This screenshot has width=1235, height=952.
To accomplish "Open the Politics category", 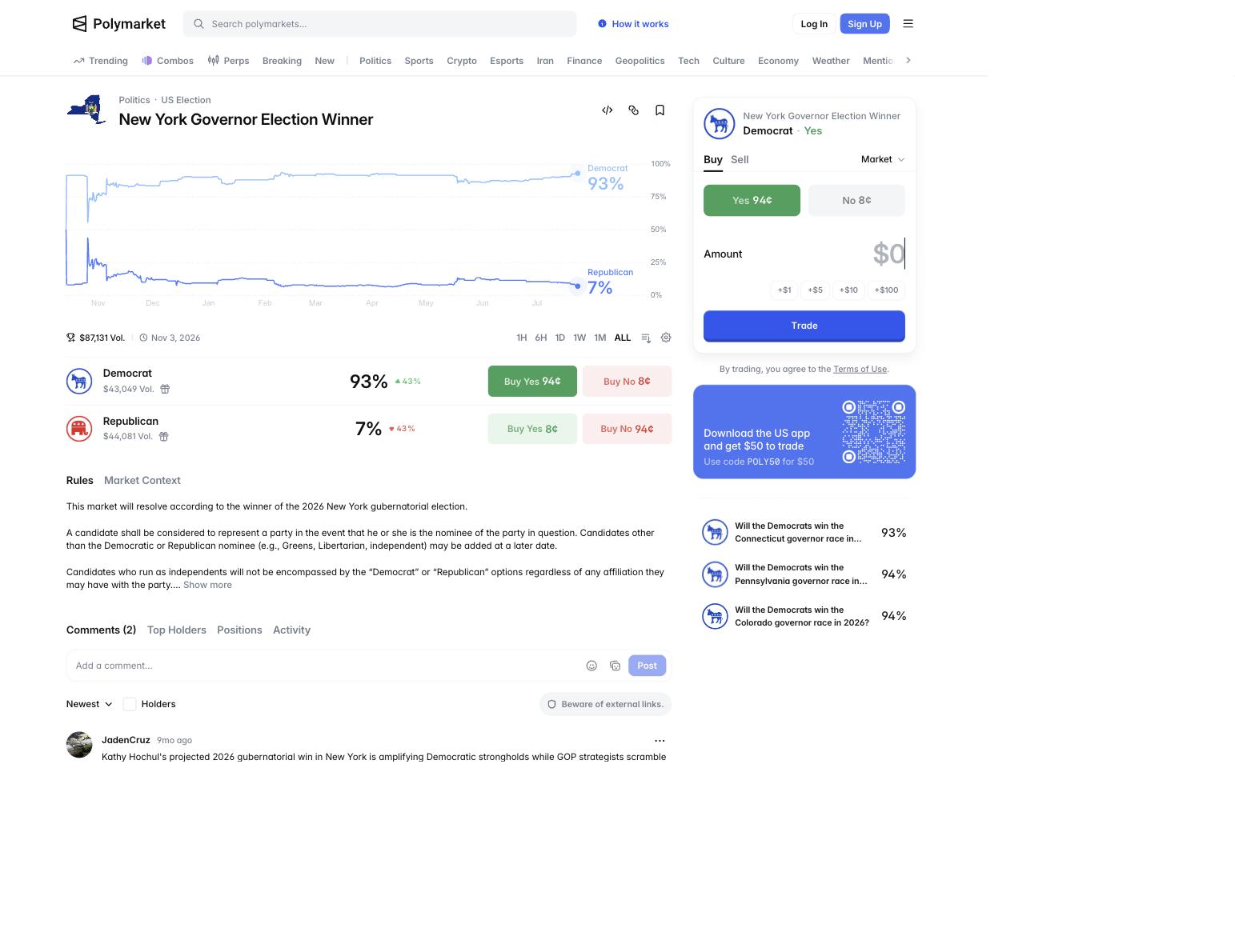I will (375, 61).
